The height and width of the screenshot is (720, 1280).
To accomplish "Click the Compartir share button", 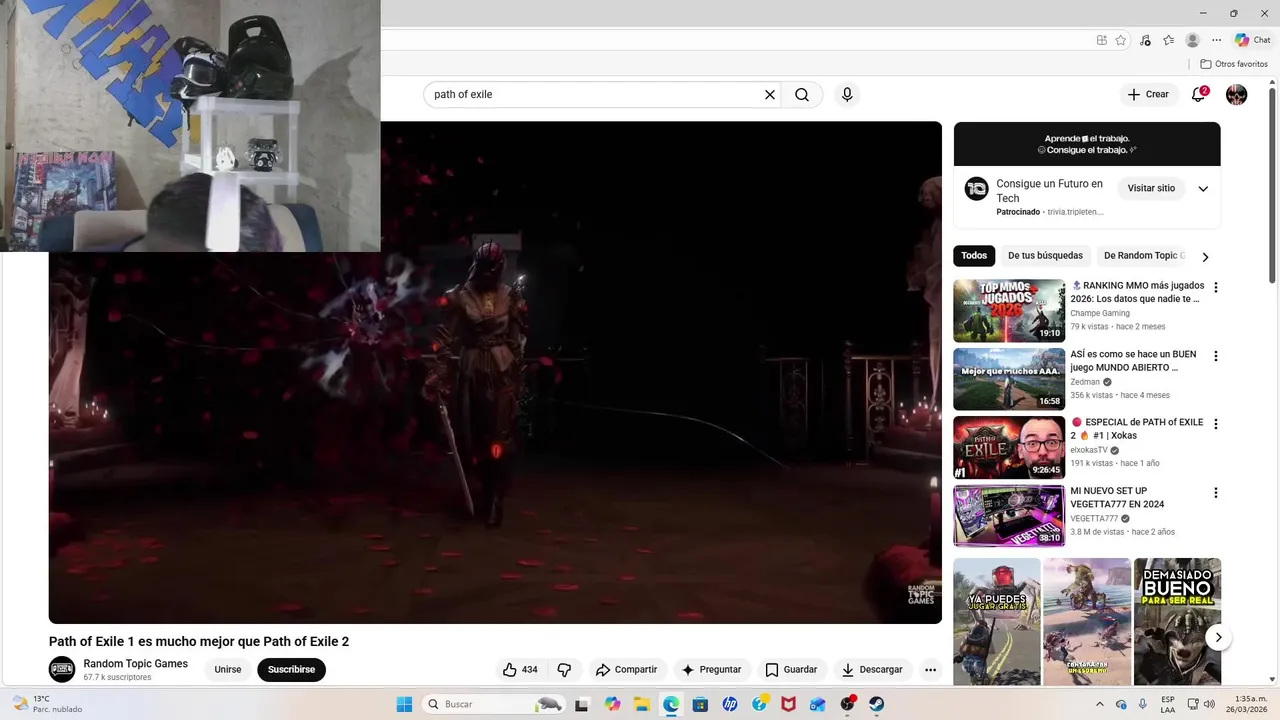I will 626,670.
